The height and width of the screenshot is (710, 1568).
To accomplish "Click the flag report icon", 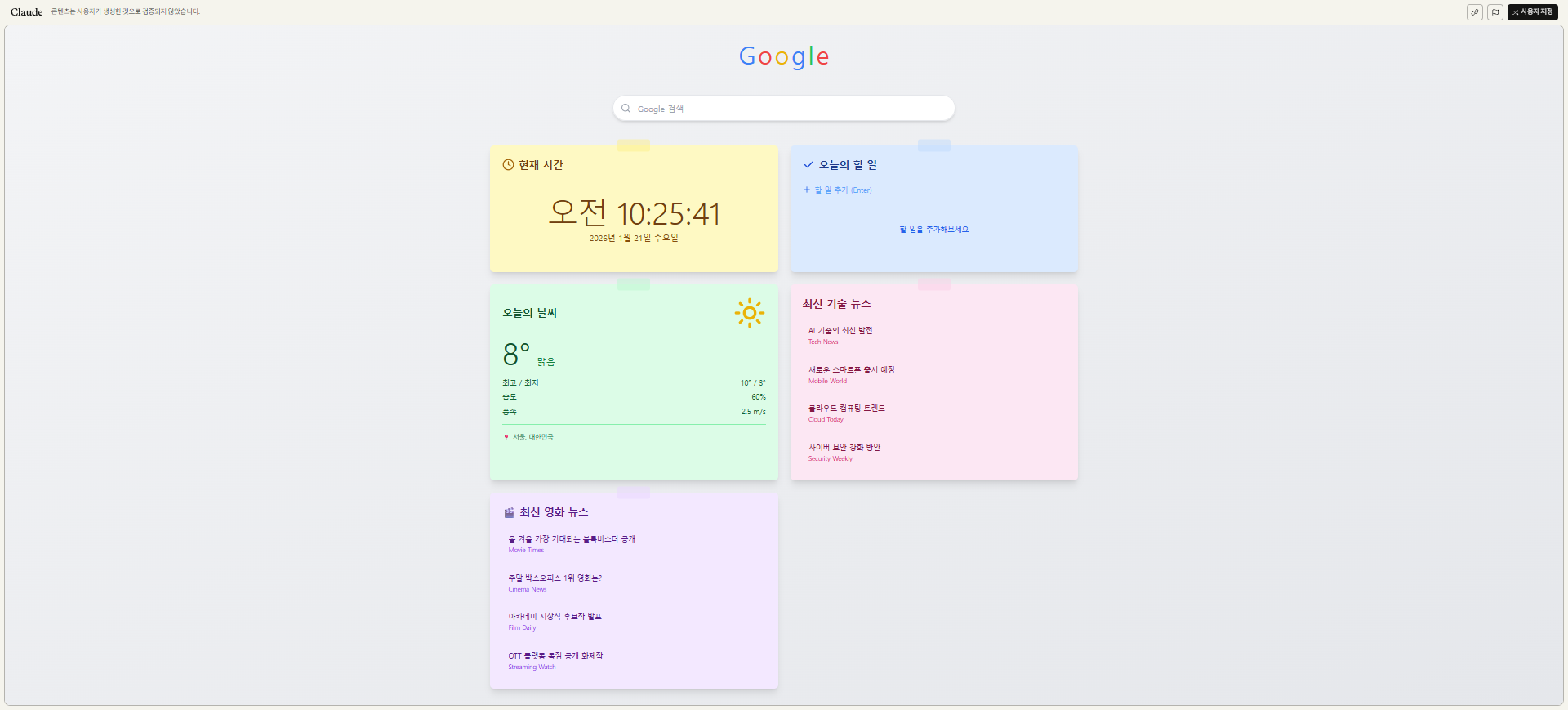I will (1494, 12).
